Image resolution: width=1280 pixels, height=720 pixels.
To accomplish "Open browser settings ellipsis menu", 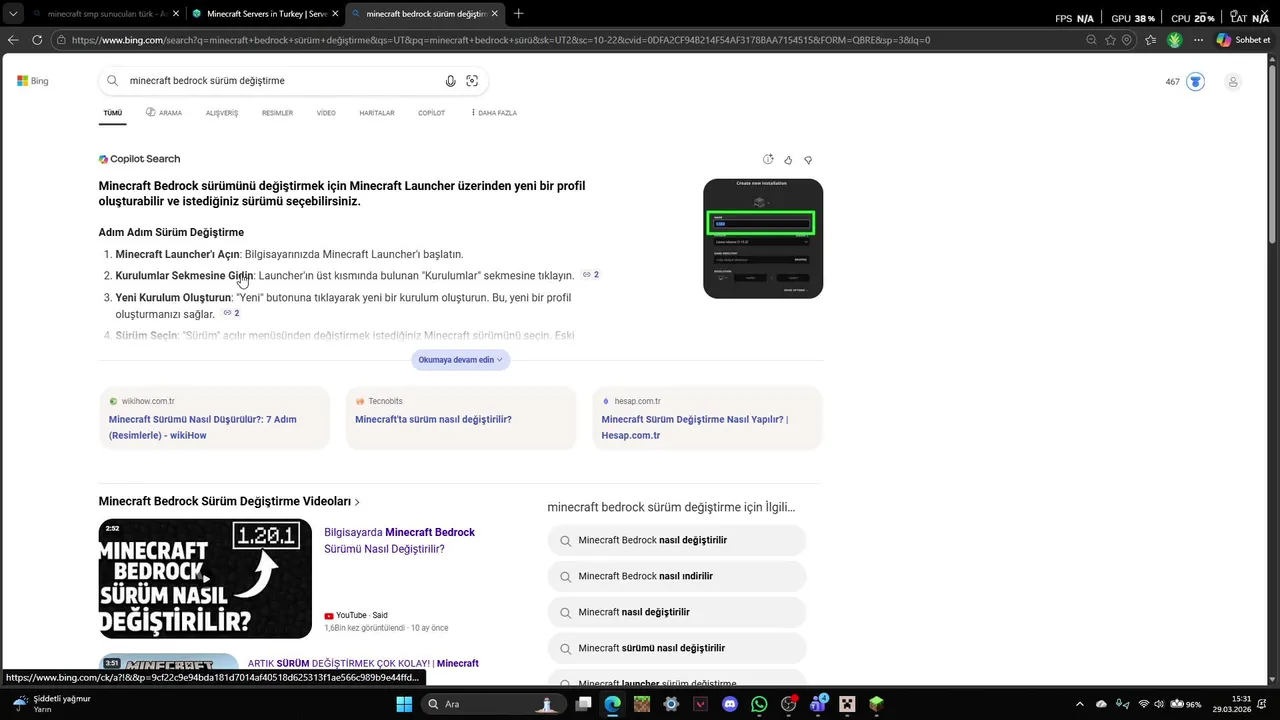I will tap(1198, 40).
